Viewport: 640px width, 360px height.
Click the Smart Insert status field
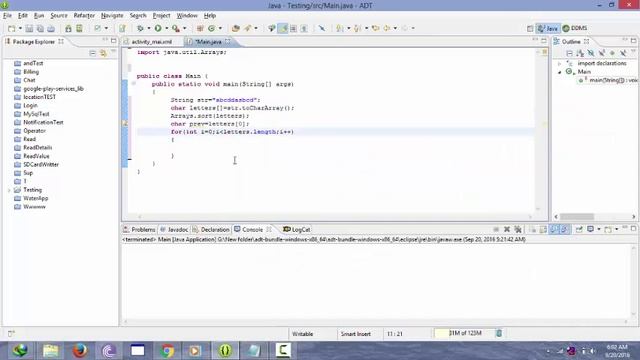coord(356,334)
